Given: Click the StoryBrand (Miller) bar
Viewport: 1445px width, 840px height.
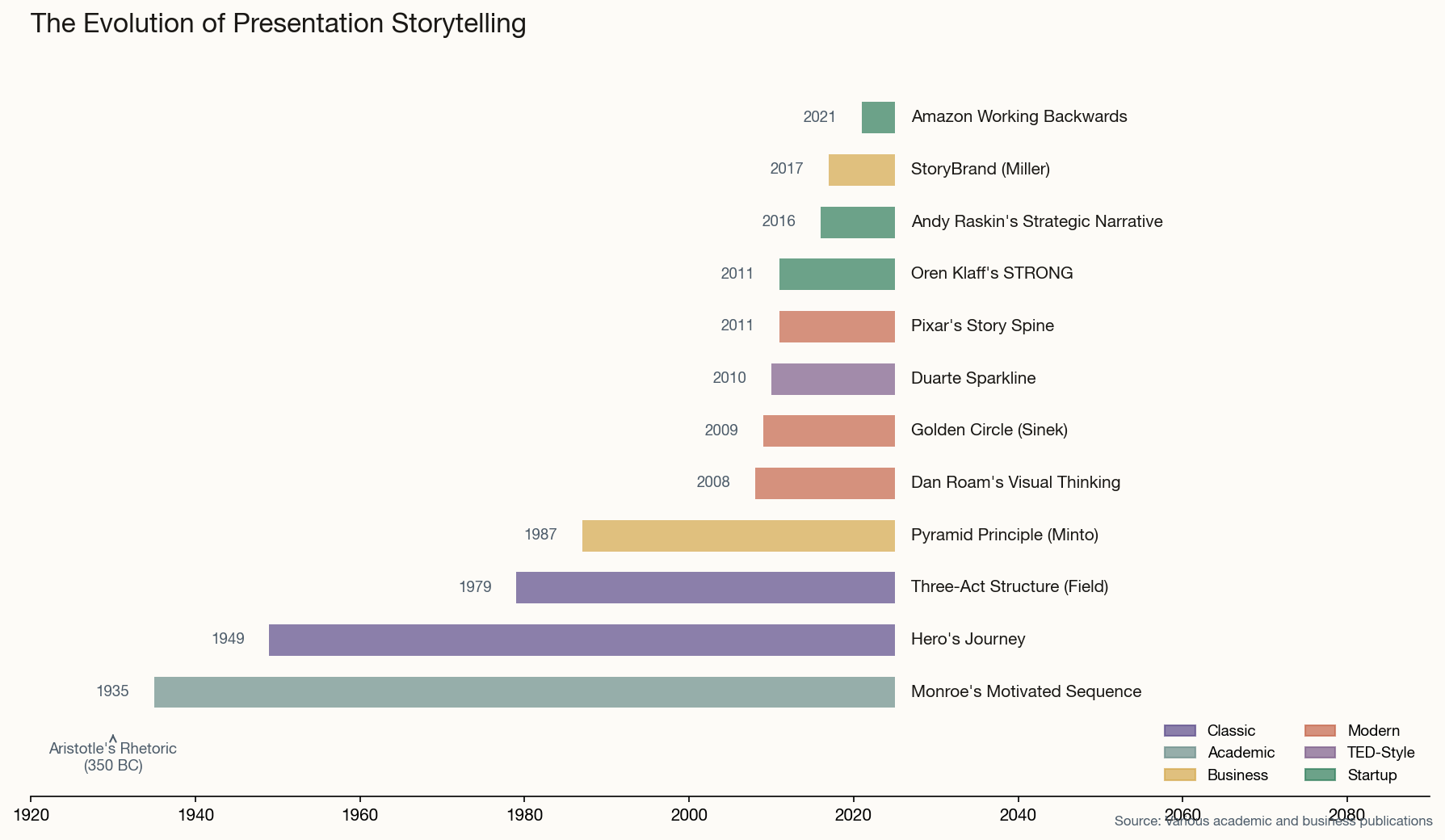Looking at the screenshot, I should click(861, 169).
